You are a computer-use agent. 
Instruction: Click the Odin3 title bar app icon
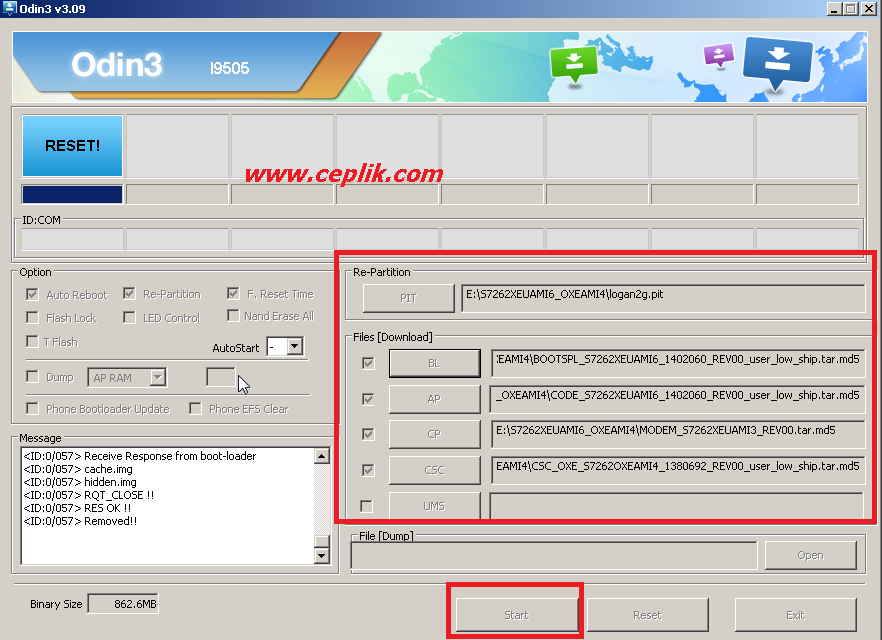coord(10,8)
